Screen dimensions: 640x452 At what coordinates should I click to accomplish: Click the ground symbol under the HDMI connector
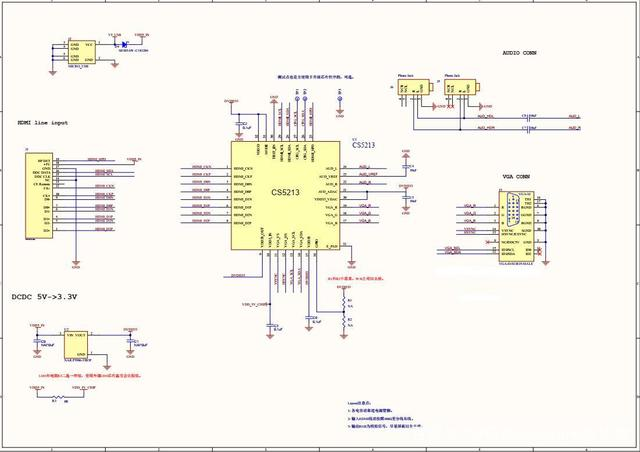coord(76,263)
